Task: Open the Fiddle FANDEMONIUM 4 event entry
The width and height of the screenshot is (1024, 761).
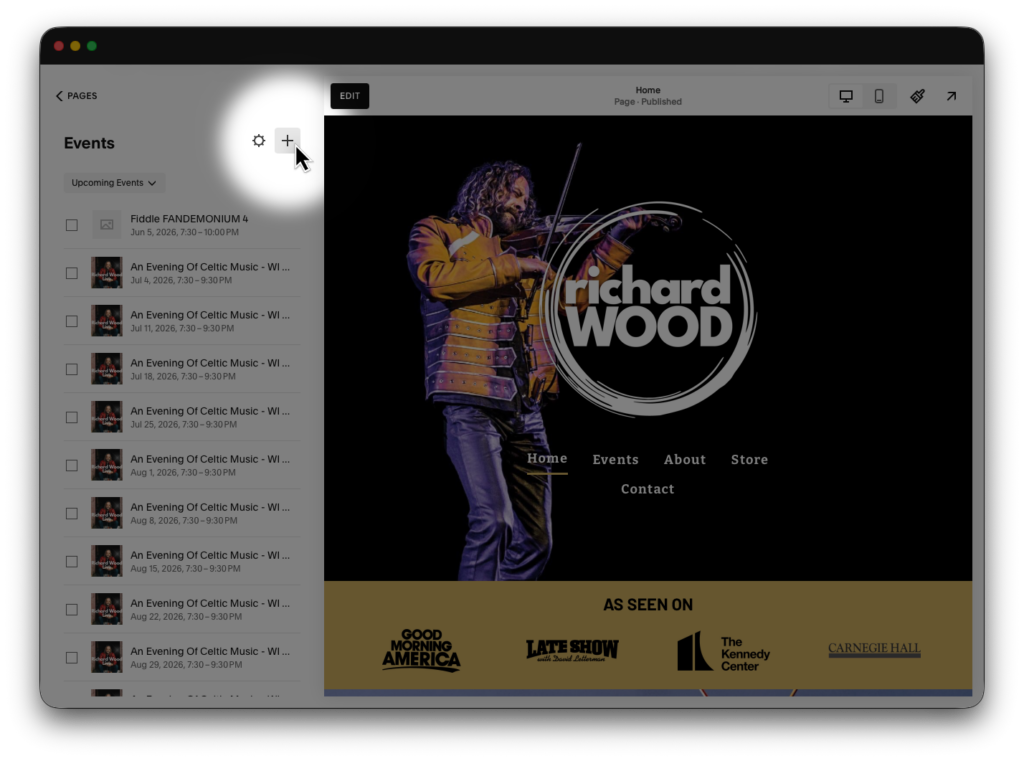Action: coord(189,219)
